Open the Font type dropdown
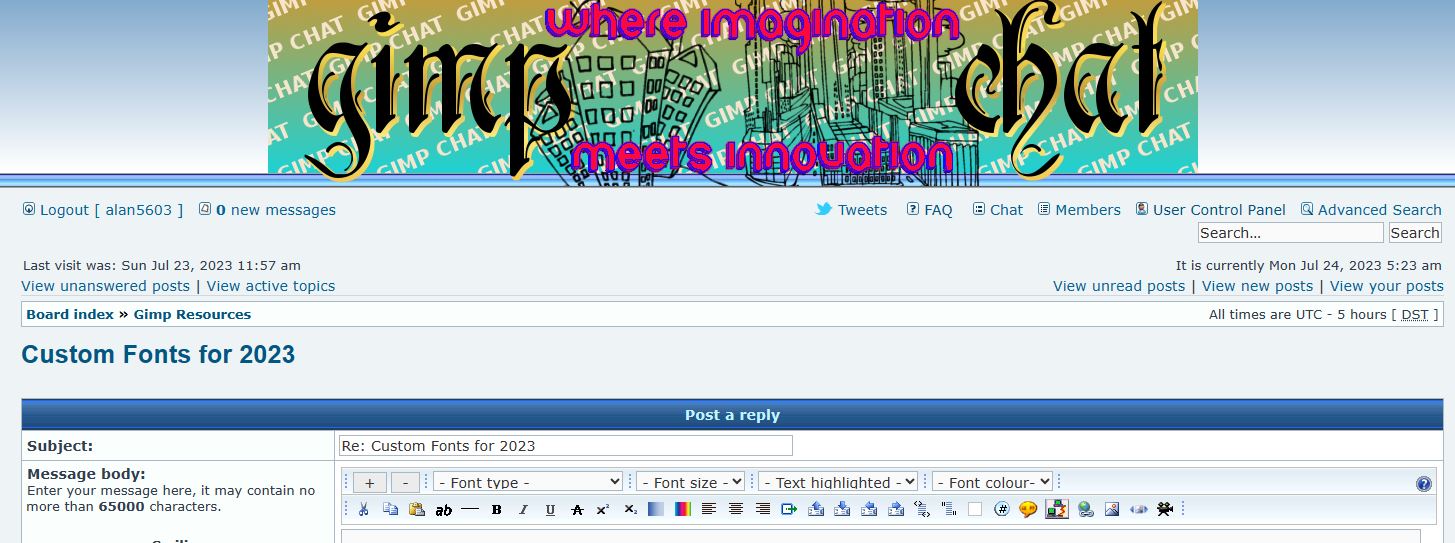Screen dimensions: 1455x543 pyautogui.click(x=528, y=482)
